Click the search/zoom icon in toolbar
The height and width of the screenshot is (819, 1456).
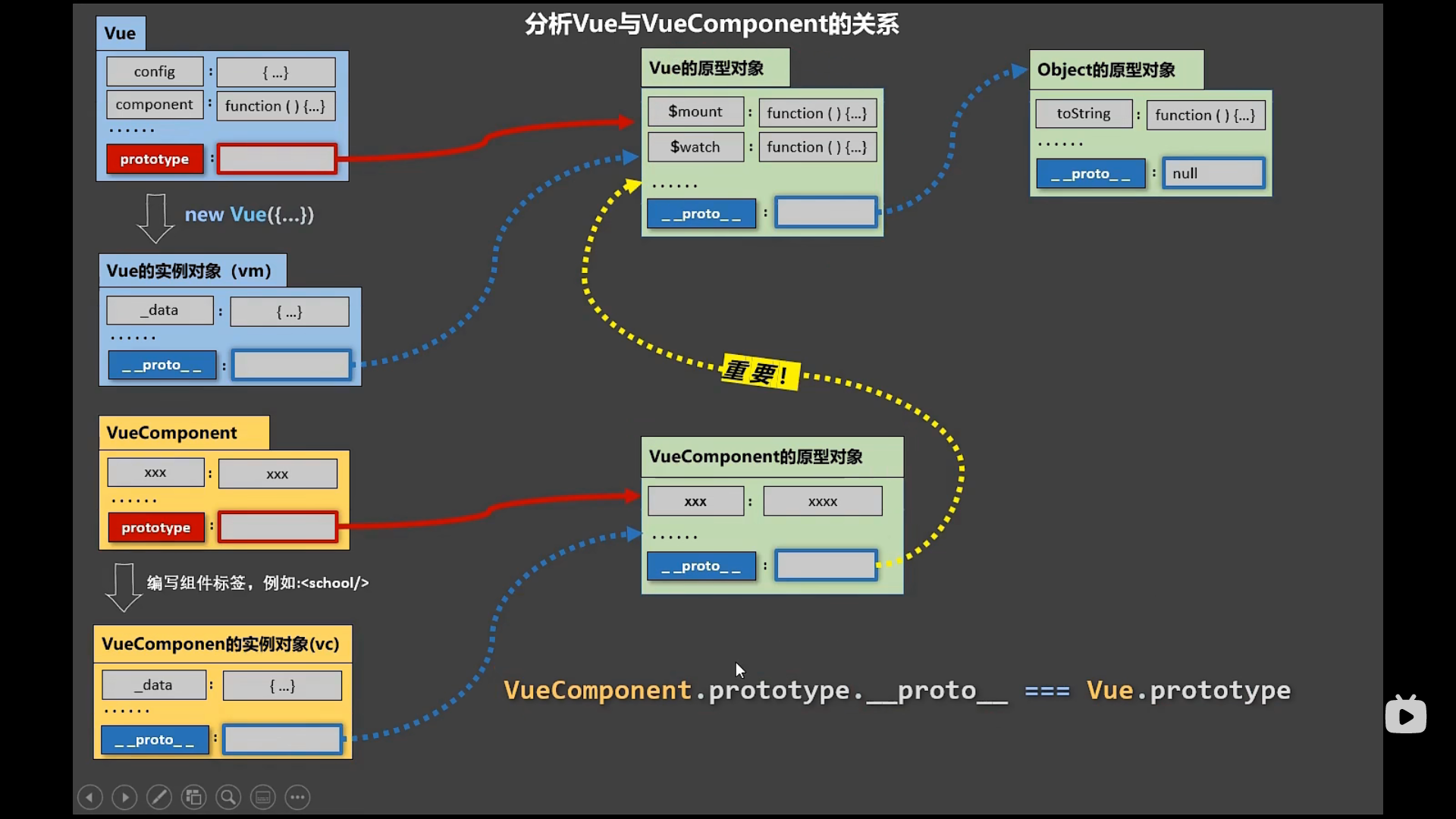point(228,796)
